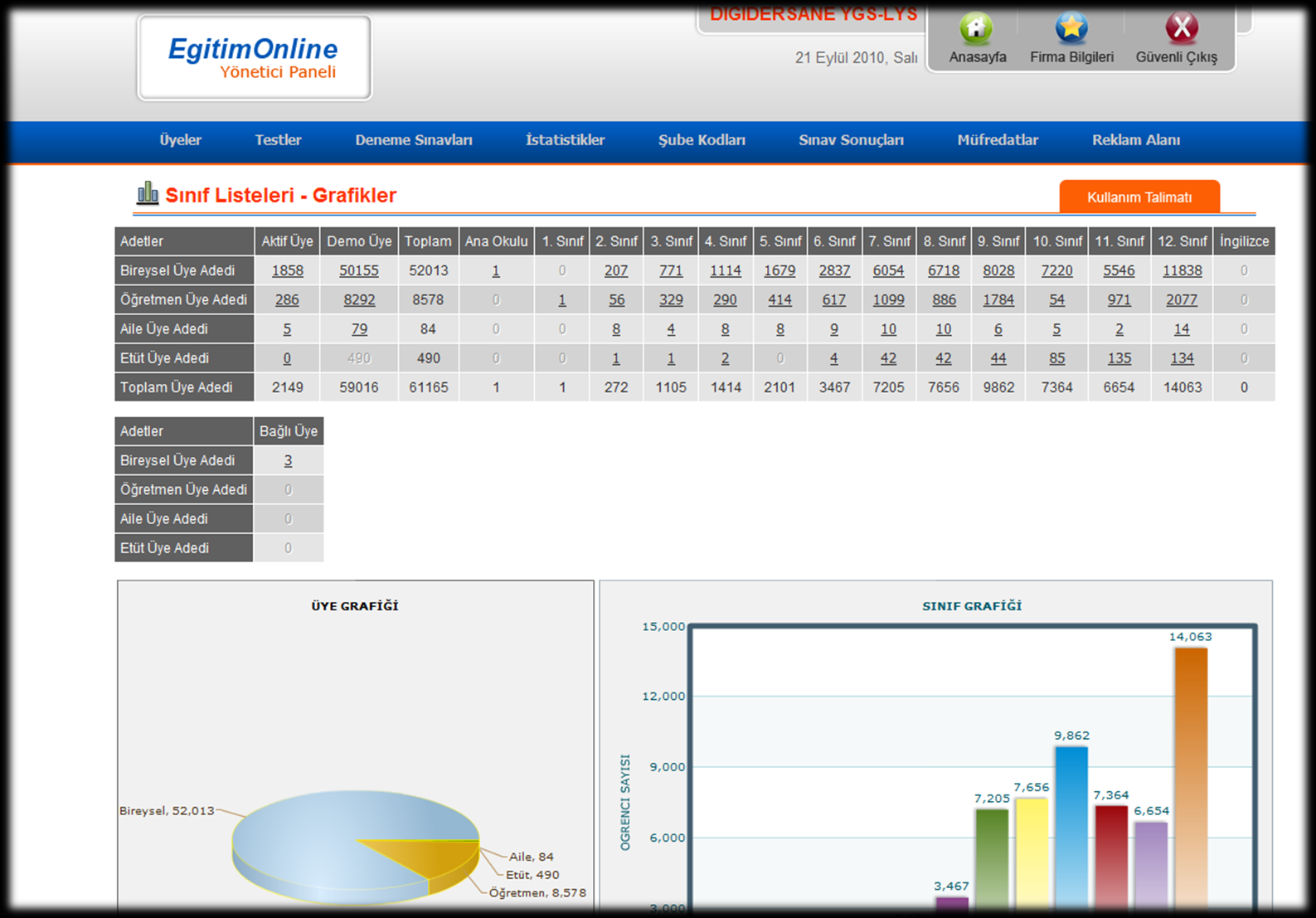Click the Bağlı Üye column header

point(289,431)
